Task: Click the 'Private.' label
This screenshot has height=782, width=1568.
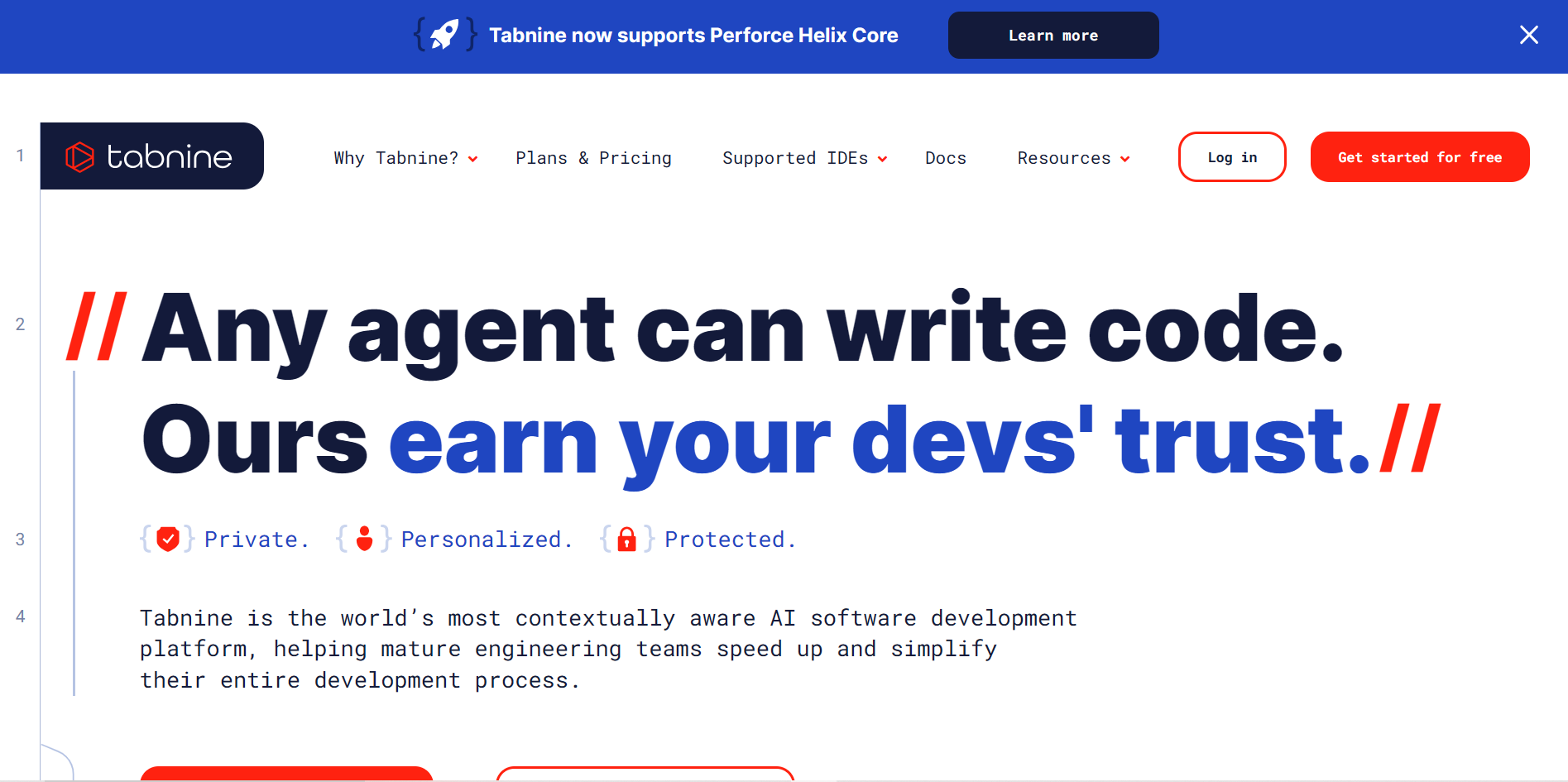Action: pos(257,540)
